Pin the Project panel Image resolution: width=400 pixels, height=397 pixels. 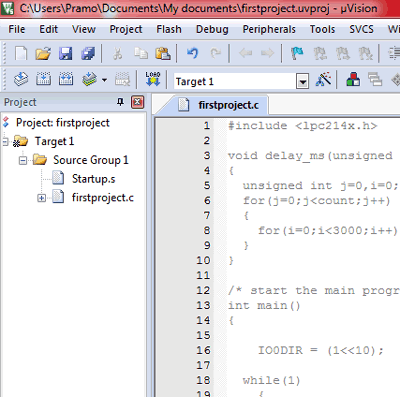coord(121,102)
